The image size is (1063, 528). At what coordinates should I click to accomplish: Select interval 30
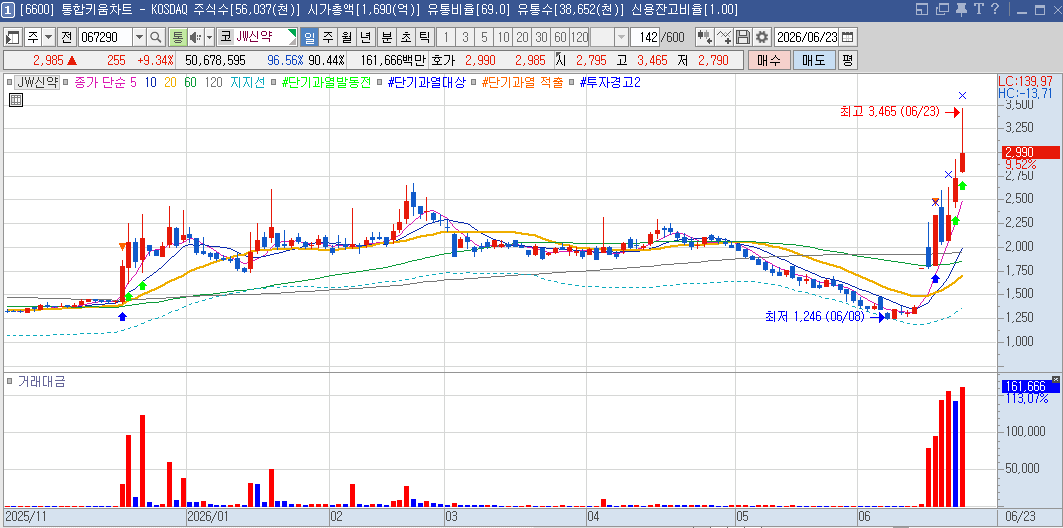tap(541, 37)
